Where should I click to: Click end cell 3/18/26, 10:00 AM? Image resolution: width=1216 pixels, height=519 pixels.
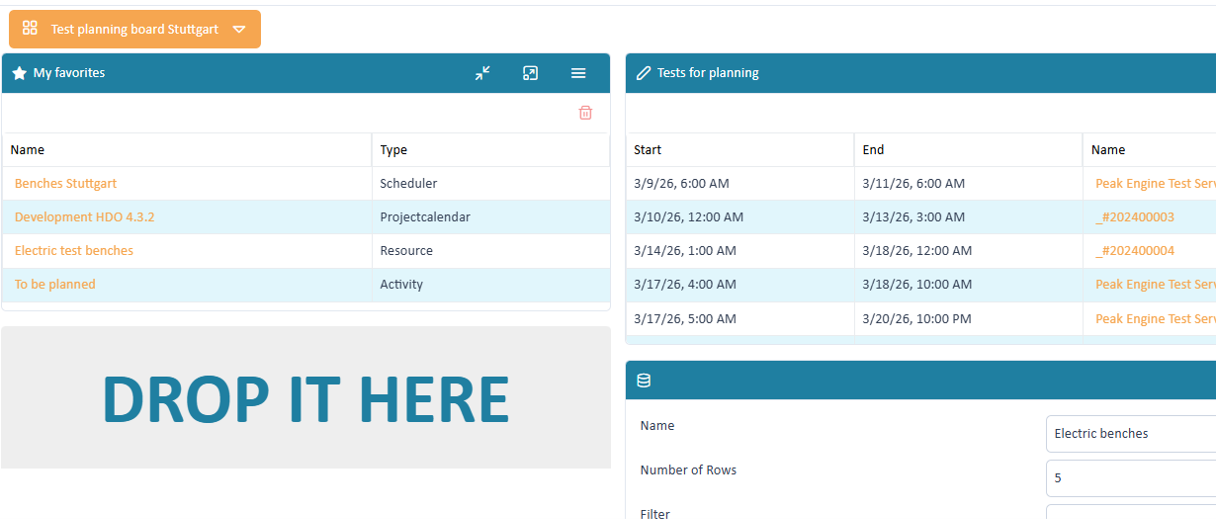(968, 284)
